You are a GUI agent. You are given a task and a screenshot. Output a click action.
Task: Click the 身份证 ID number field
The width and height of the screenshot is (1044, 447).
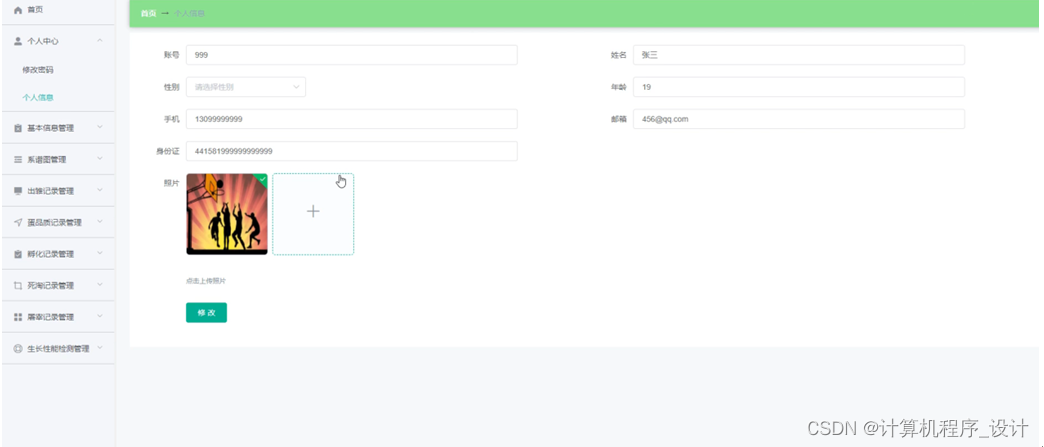pos(352,151)
